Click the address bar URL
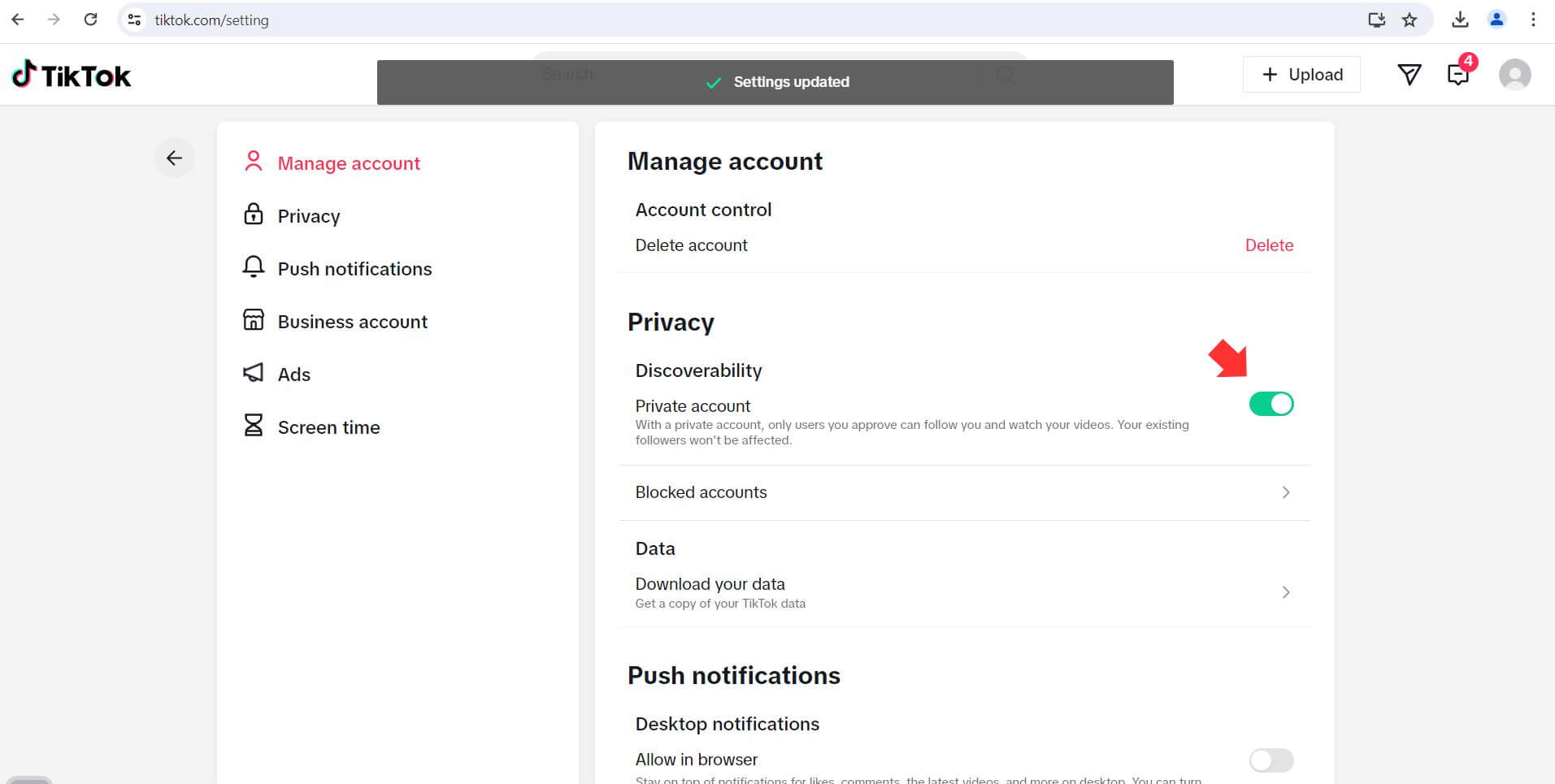The height and width of the screenshot is (784, 1555). pos(211,20)
